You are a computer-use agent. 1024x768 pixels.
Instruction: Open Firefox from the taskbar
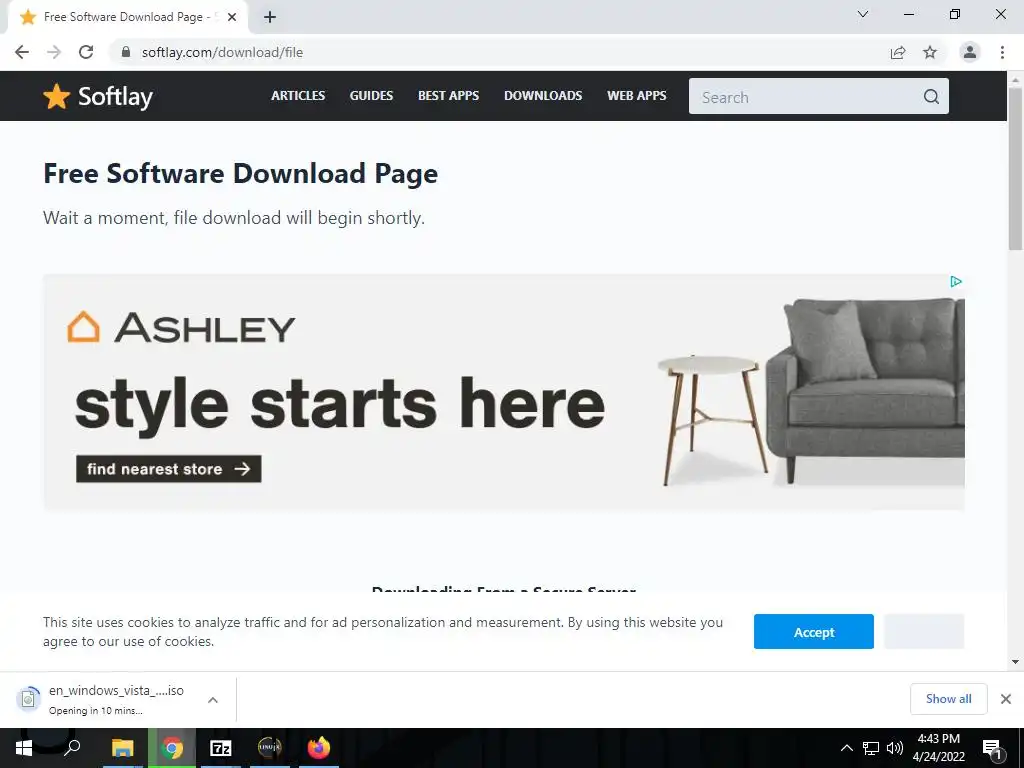point(319,748)
